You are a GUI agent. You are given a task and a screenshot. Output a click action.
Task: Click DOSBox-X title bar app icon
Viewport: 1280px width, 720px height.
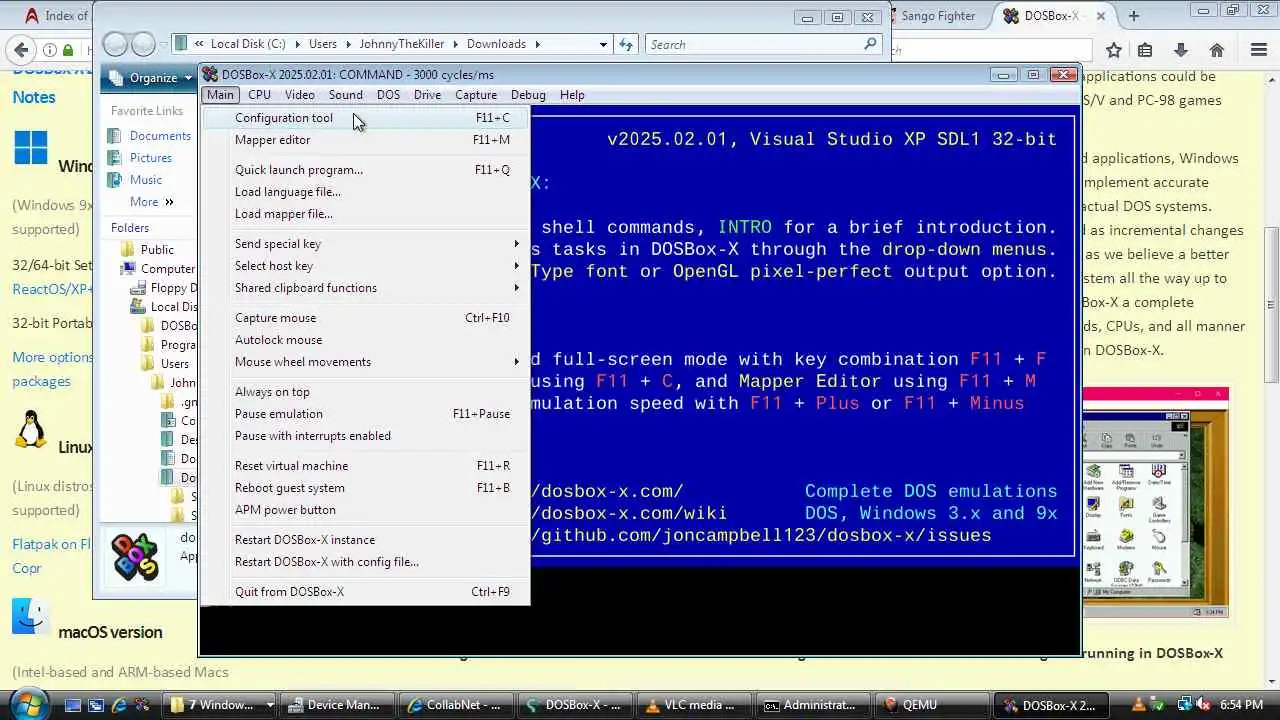(x=210, y=75)
